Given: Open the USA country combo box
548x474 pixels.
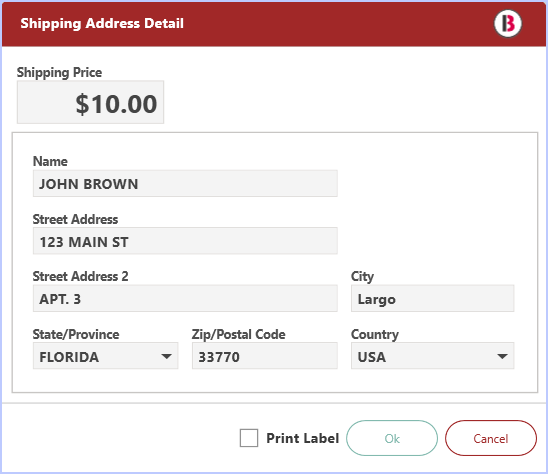Looking at the screenshot, I should pyautogui.click(x=432, y=356).
